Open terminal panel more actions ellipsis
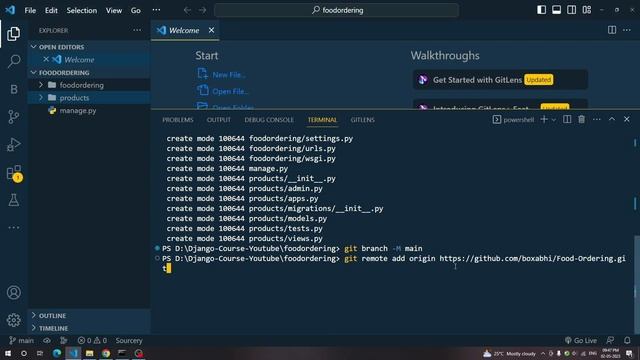This screenshot has height=360, width=640. click(x=596, y=119)
